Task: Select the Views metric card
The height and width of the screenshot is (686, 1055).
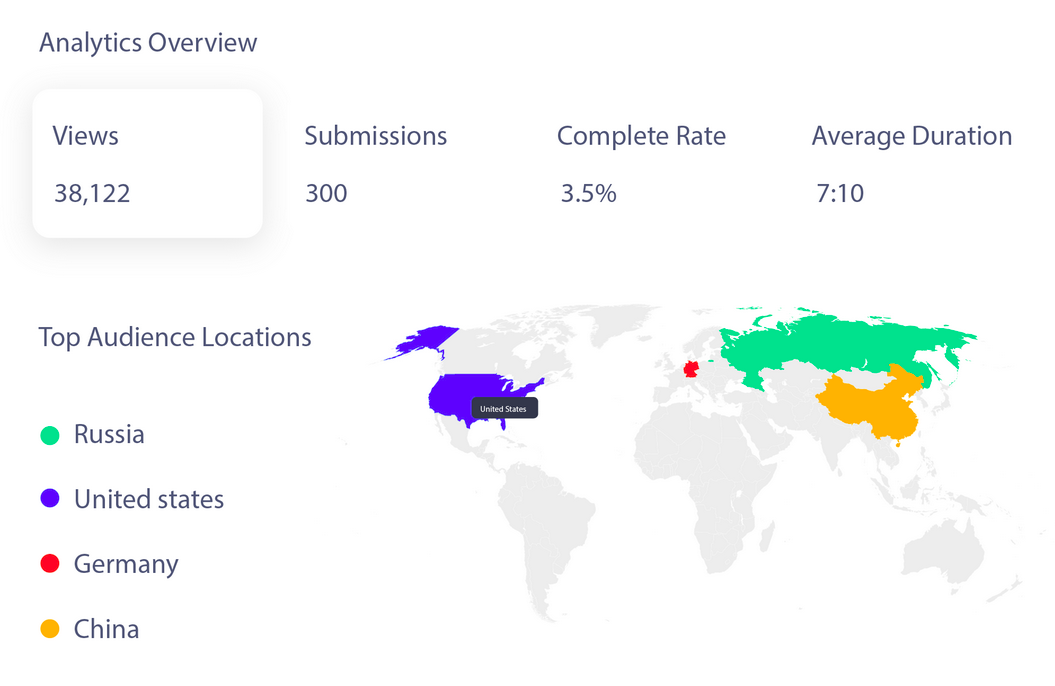Action: point(147,163)
